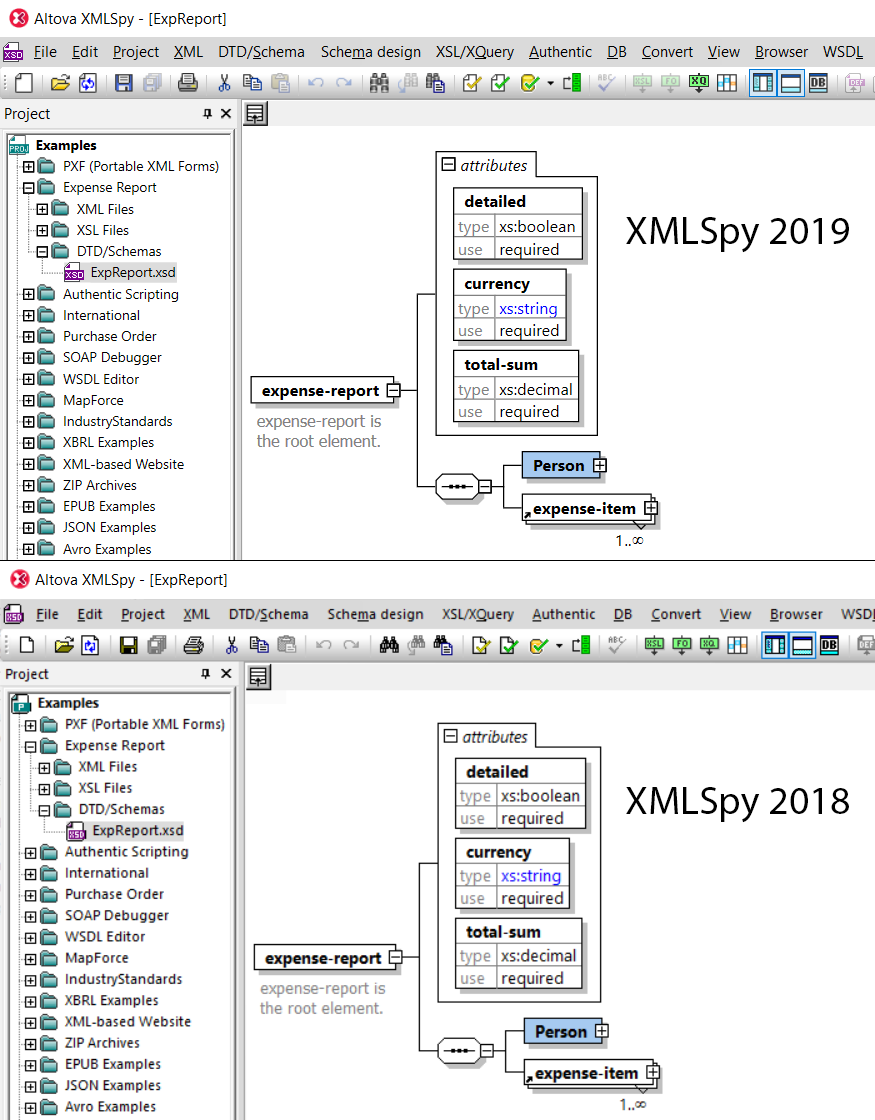
Task: Collapse attributes box in XMLSpy 2018 diagram
Action: (x=450, y=737)
